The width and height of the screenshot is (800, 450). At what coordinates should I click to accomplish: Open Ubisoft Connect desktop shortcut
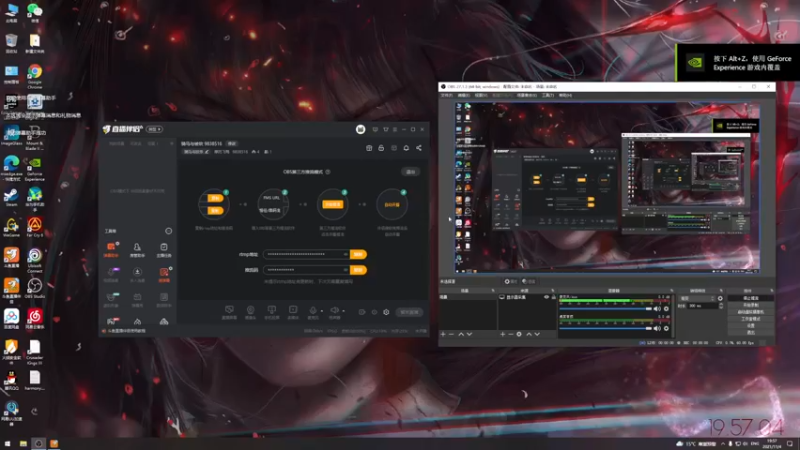[35, 260]
